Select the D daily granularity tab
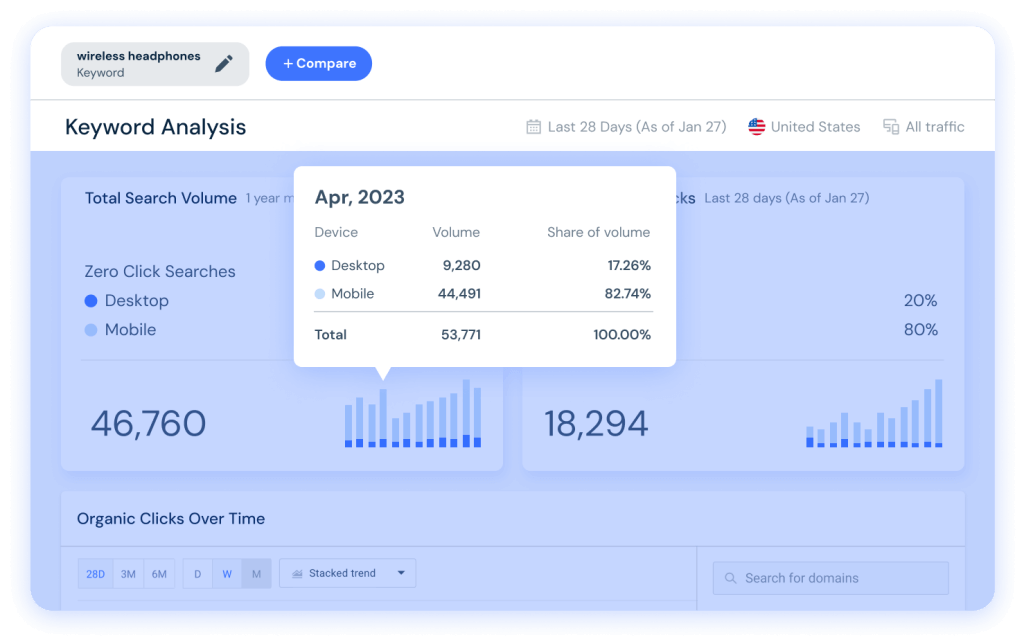Viewport: 1024px width, 644px height. (x=197, y=573)
